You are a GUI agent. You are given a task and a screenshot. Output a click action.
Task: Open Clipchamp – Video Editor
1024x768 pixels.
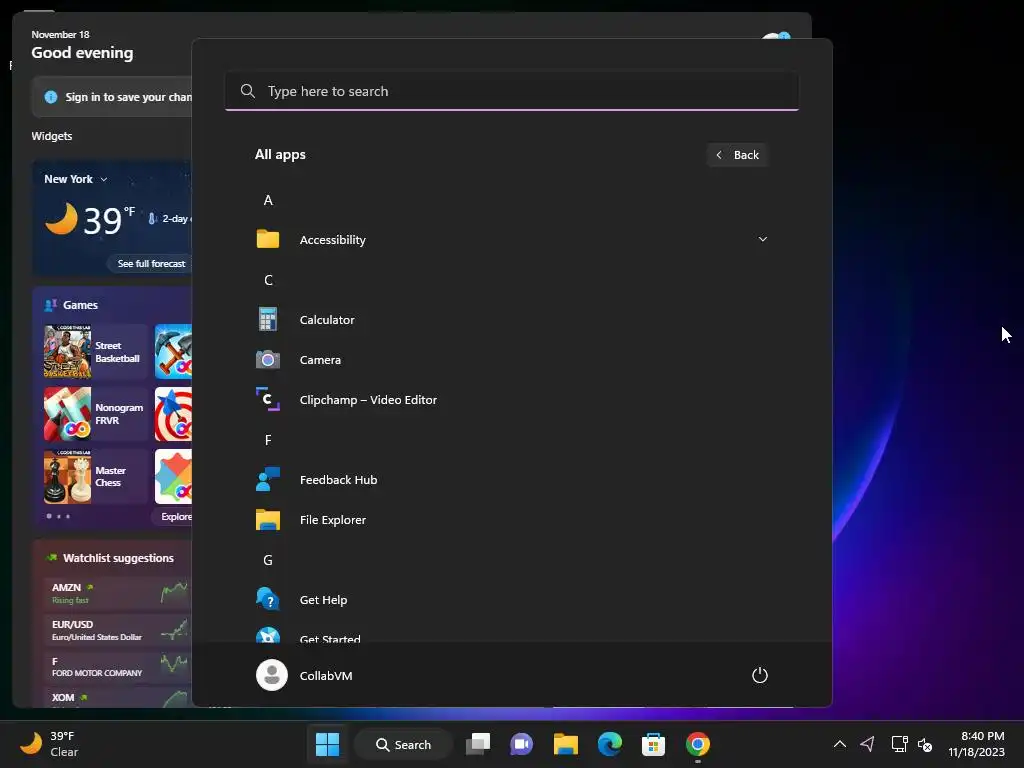[x=511, y=400]
